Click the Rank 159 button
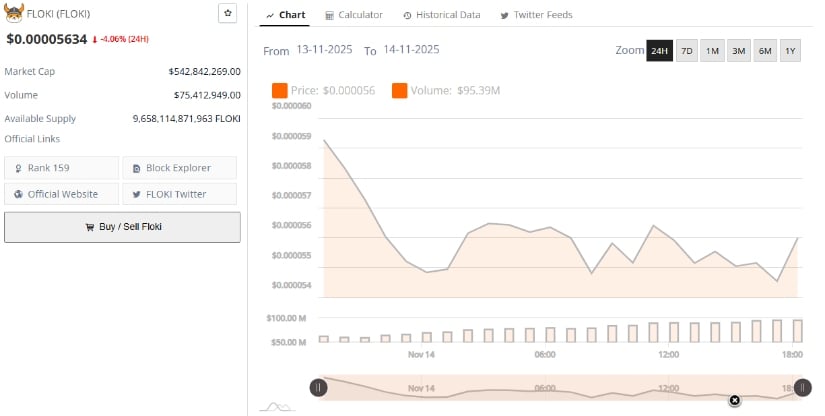This screenshot has height=416, width=825. point(62,167)
